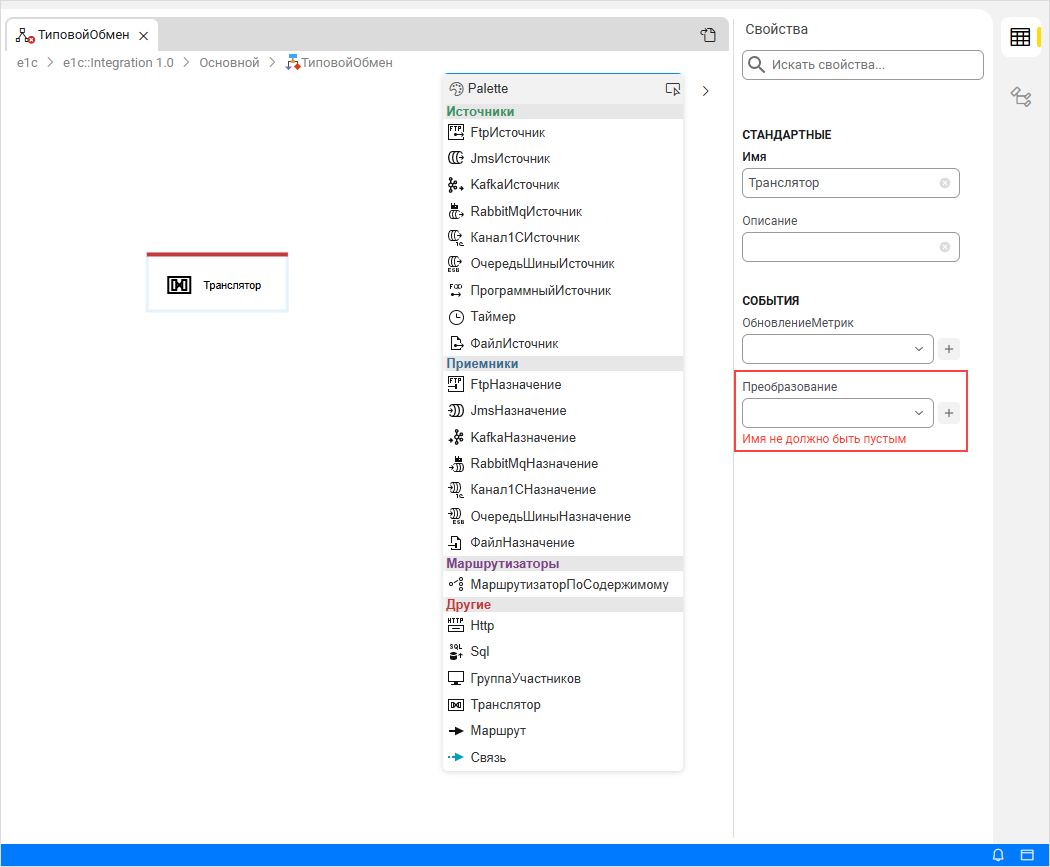Click the notifications bell in status bar

998,855
